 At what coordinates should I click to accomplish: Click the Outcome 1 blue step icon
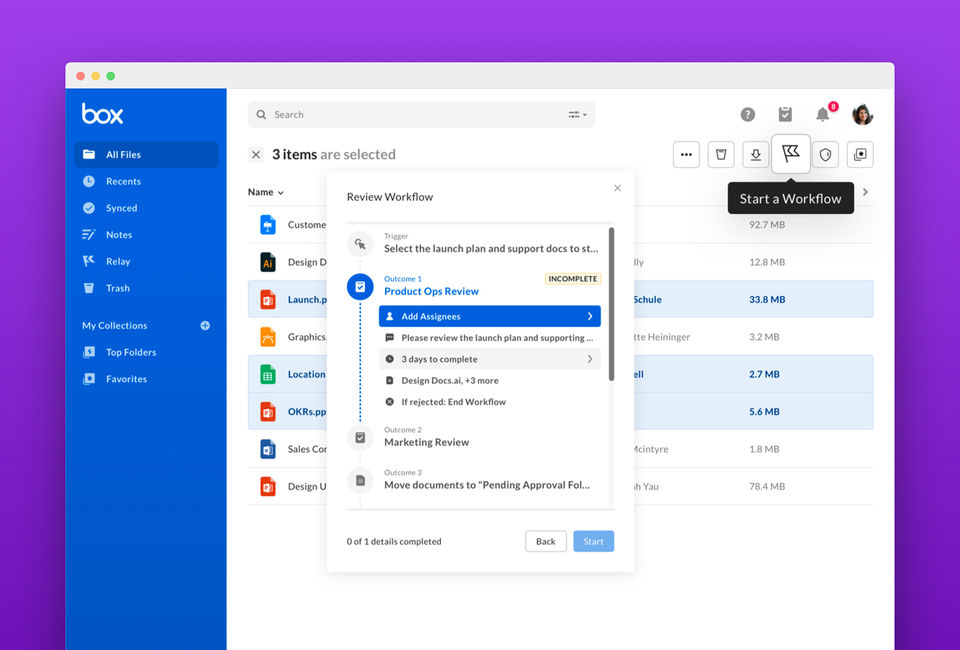tap(360, 286)
